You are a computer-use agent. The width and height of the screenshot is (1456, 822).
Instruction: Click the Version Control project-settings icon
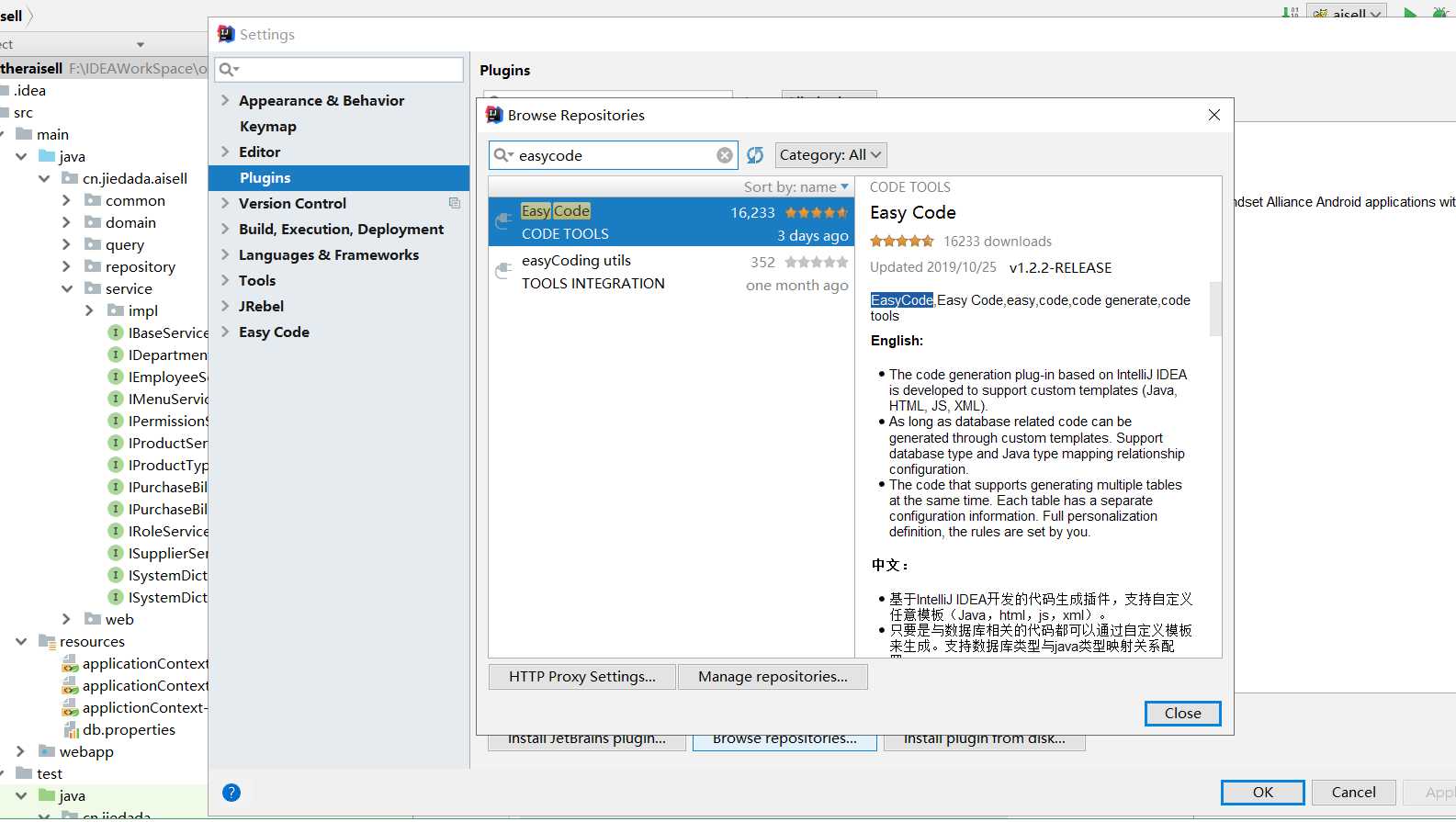[x=454, y=203]
